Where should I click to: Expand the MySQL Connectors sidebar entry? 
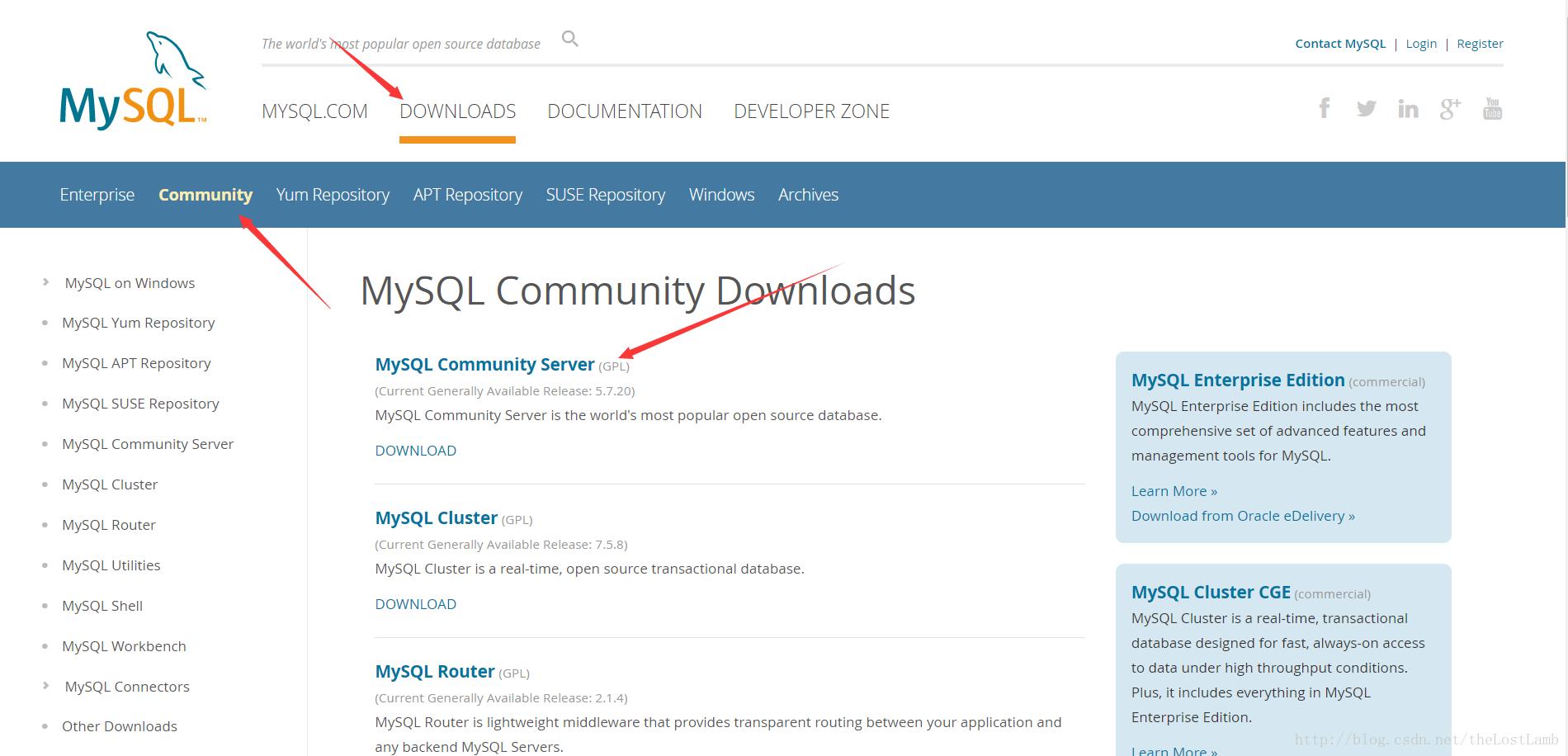125,686
